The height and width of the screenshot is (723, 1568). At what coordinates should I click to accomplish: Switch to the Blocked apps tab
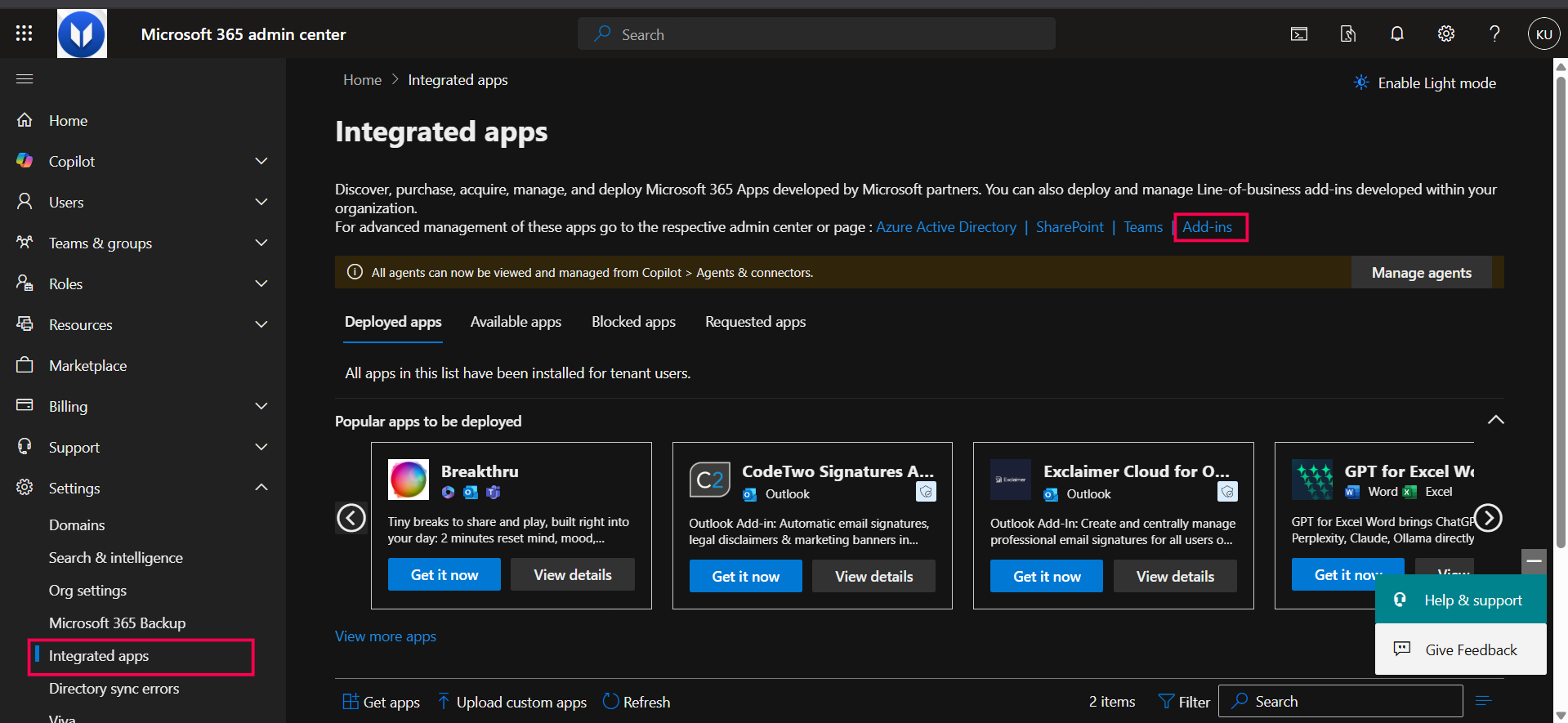point(633,322)
